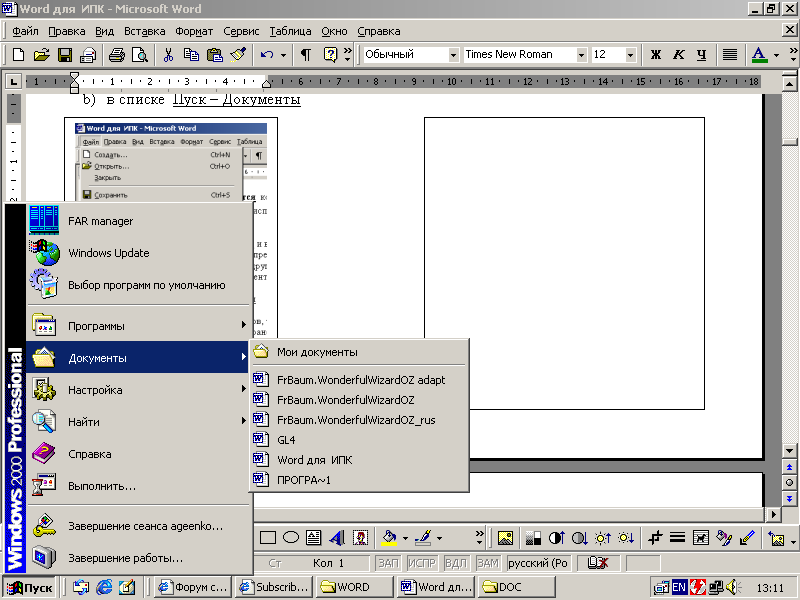Screen dimensions: 800x600
Task: Click the Less Brightness sun icon
Action: (626, 538)
